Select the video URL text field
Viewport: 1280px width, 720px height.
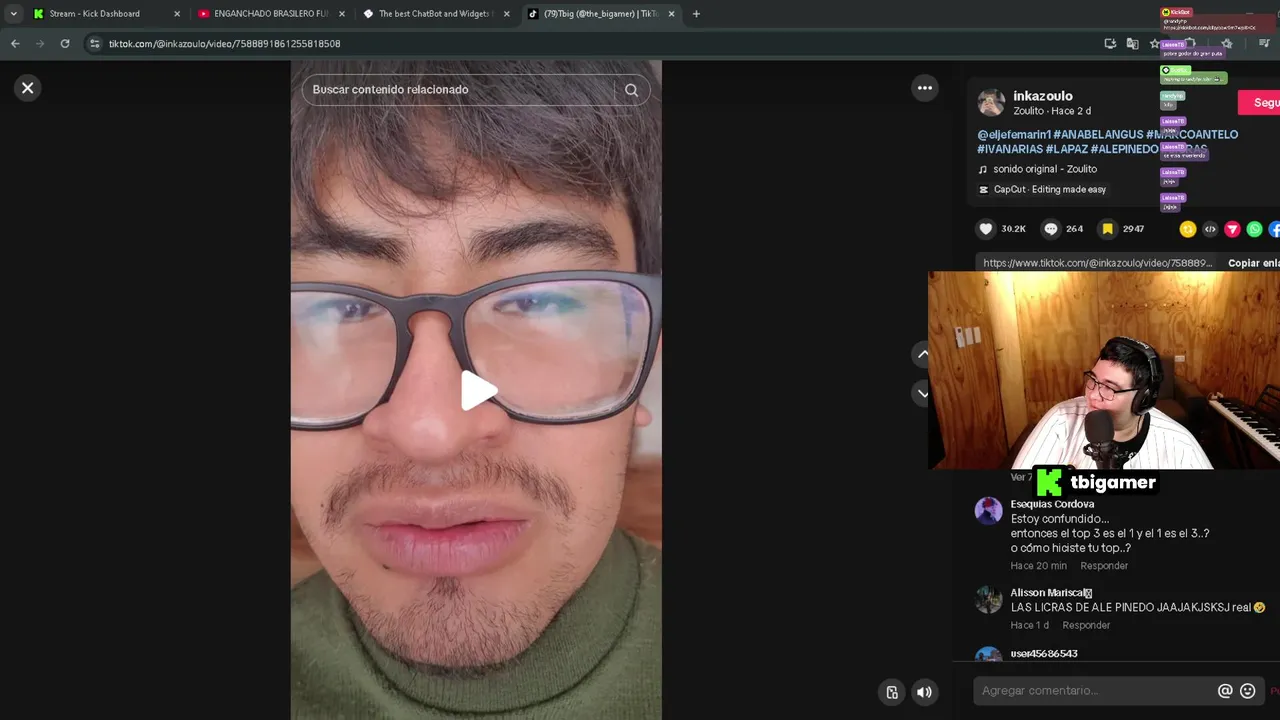1097,263
